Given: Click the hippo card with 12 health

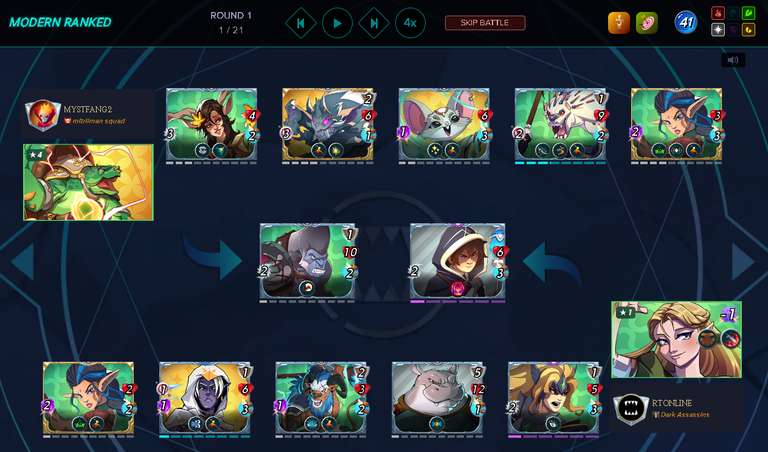Looking at the screenshot, I should pos(437,399).
